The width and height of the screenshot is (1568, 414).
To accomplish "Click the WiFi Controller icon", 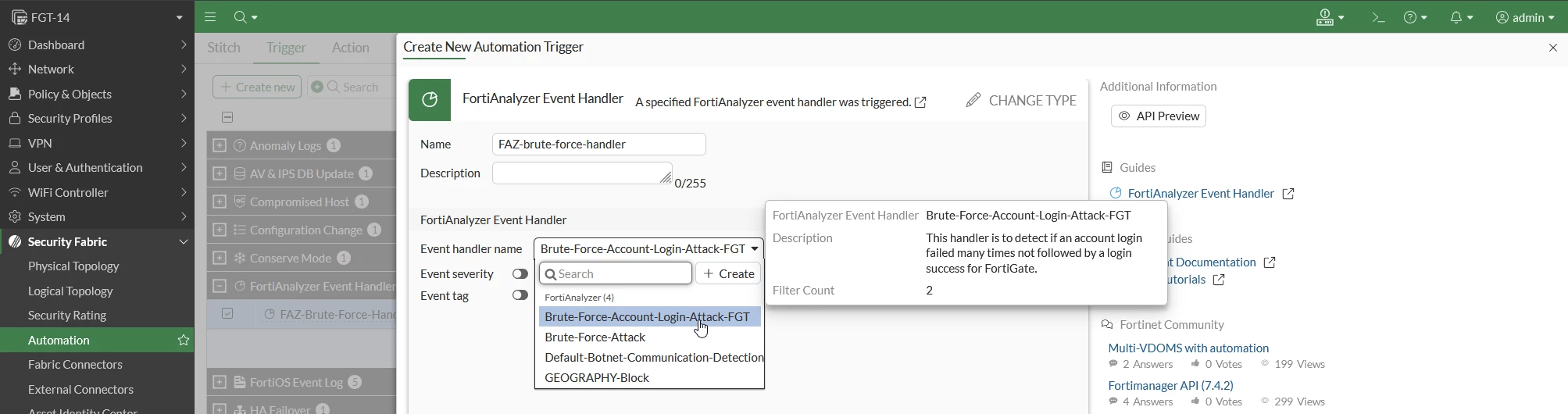I will 14,192.
